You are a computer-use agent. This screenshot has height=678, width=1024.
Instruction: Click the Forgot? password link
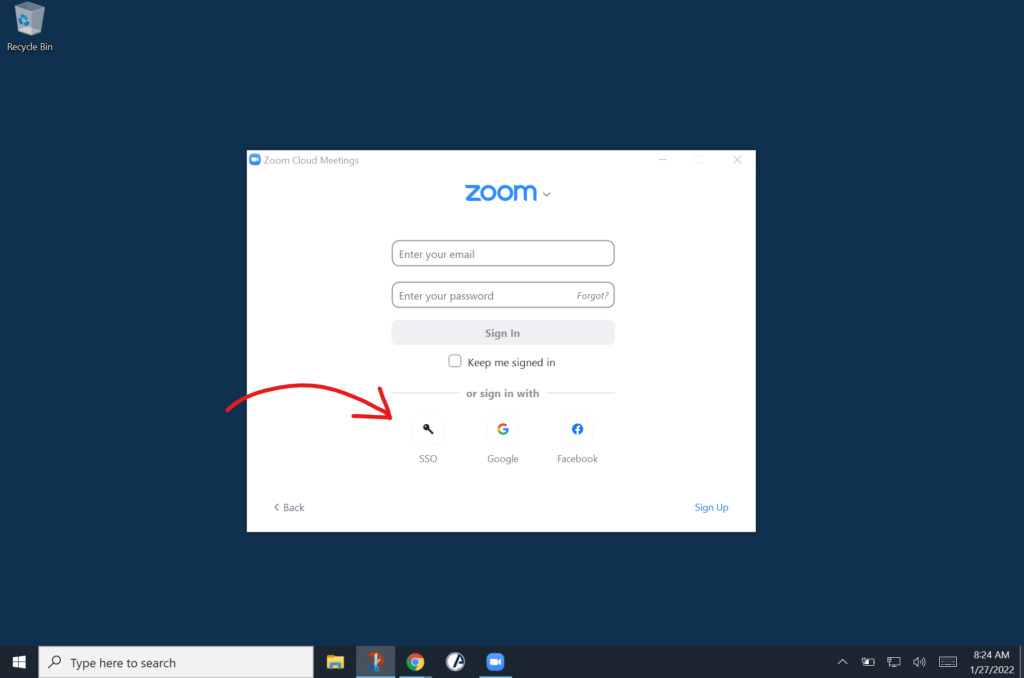pos(592,296)
